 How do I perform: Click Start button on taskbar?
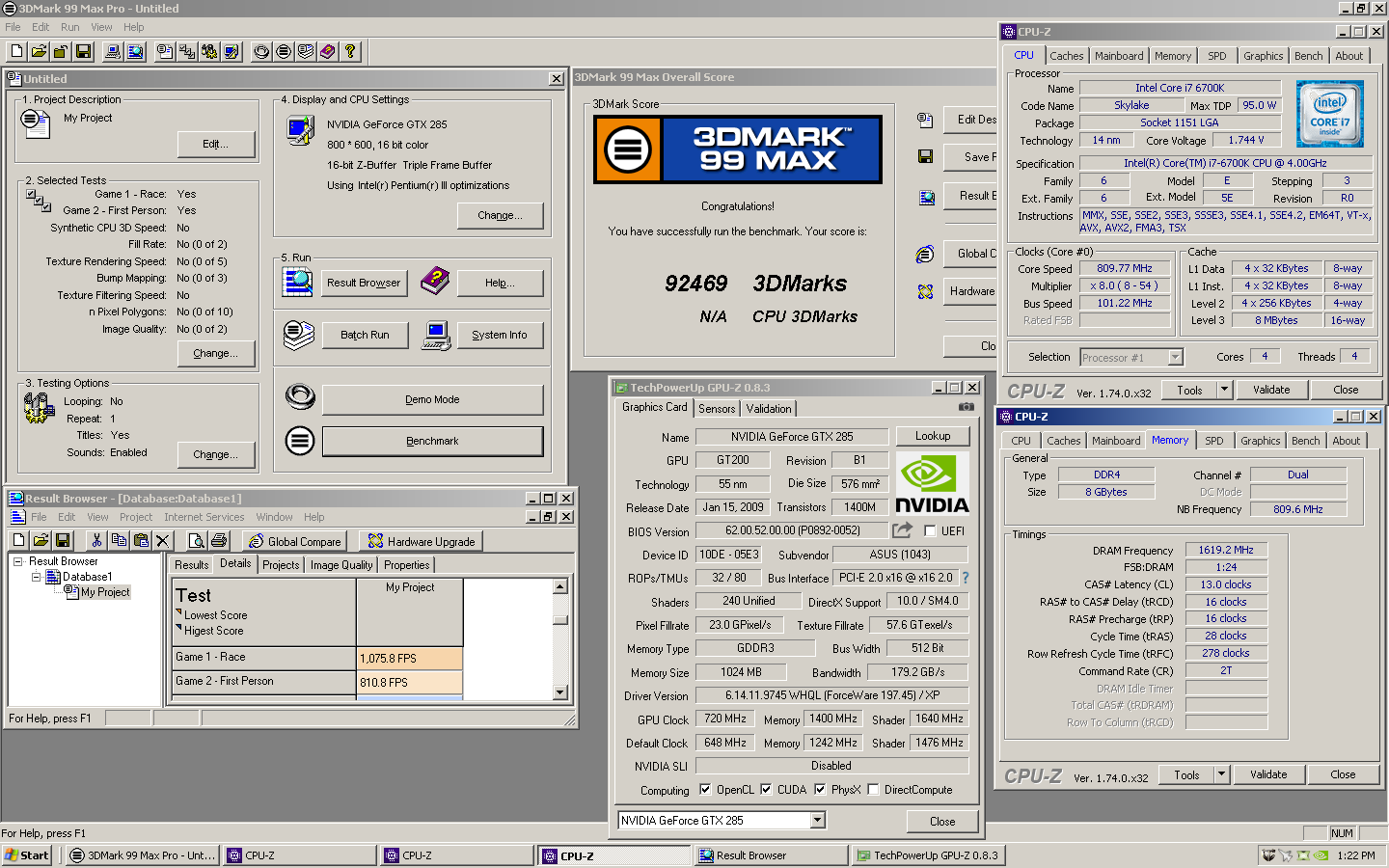[x=27, y=854]
